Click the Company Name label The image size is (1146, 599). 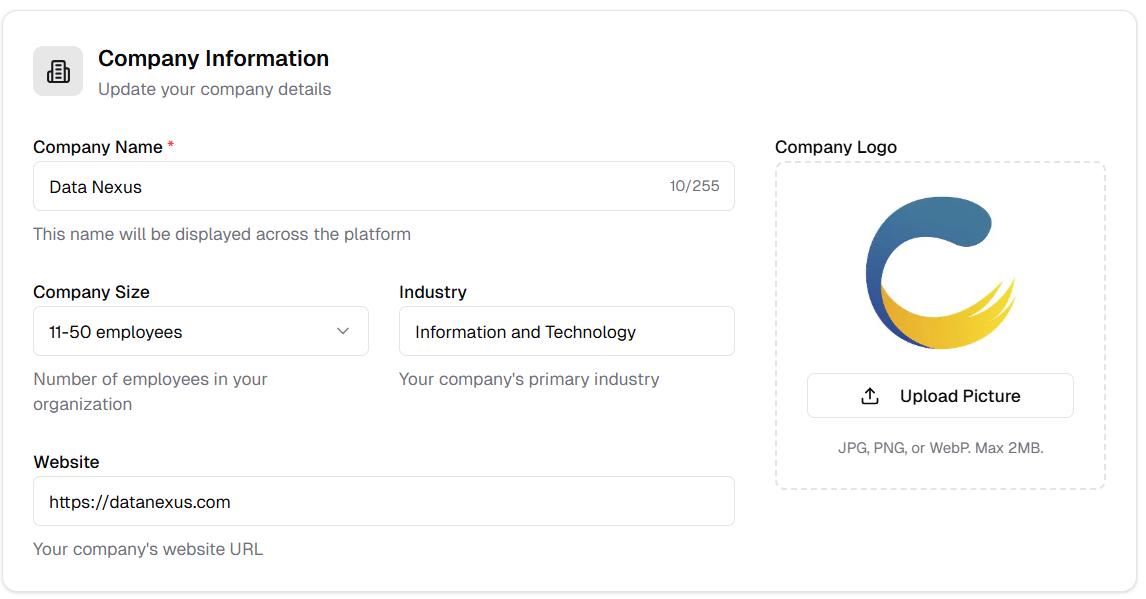97,147
